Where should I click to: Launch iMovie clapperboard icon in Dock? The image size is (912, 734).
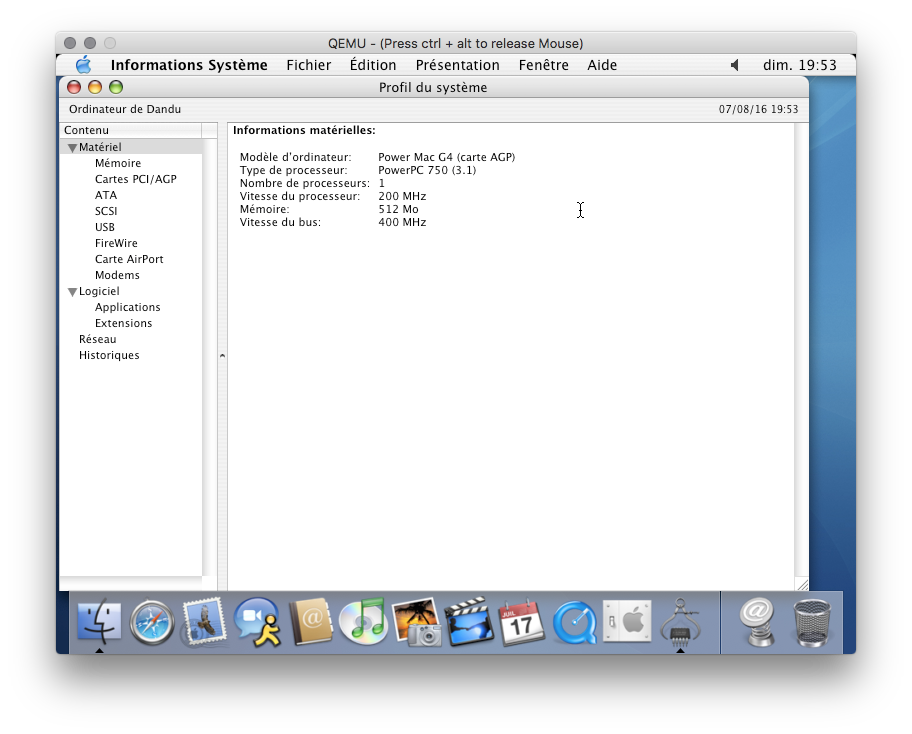pos(469,621)
